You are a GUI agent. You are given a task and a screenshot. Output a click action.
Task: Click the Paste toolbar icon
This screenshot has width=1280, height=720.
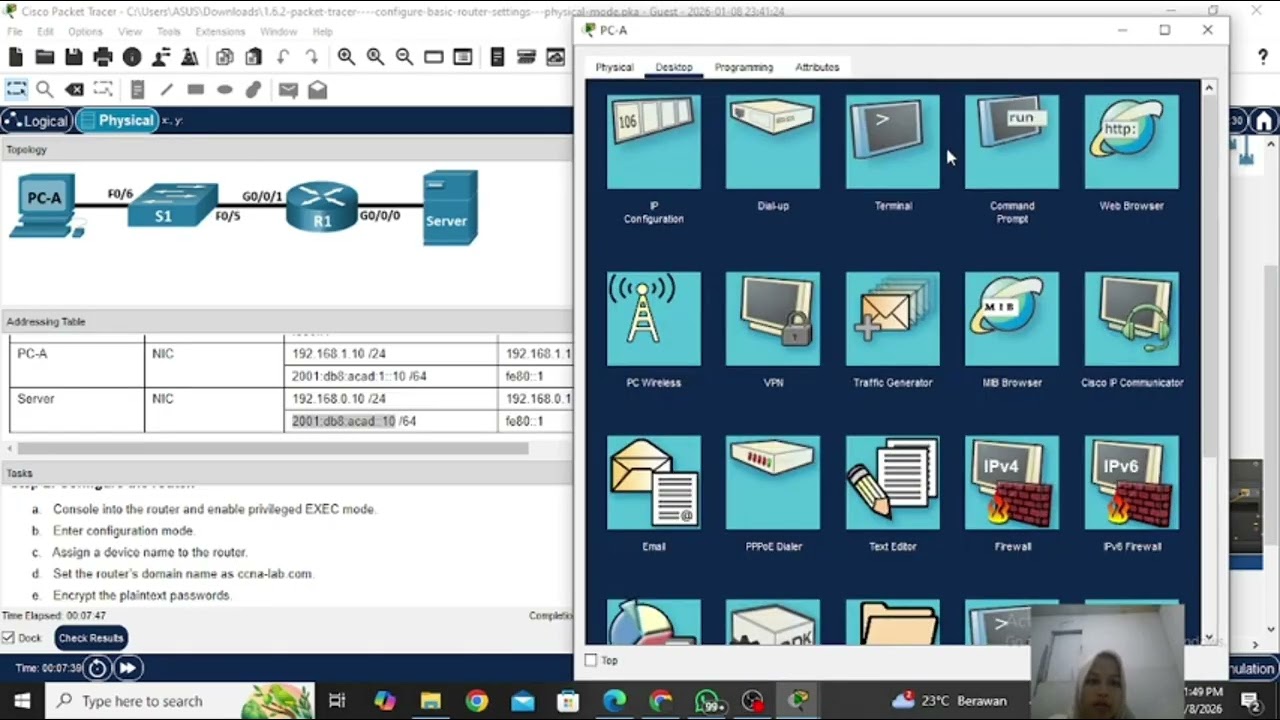[253, 57]
